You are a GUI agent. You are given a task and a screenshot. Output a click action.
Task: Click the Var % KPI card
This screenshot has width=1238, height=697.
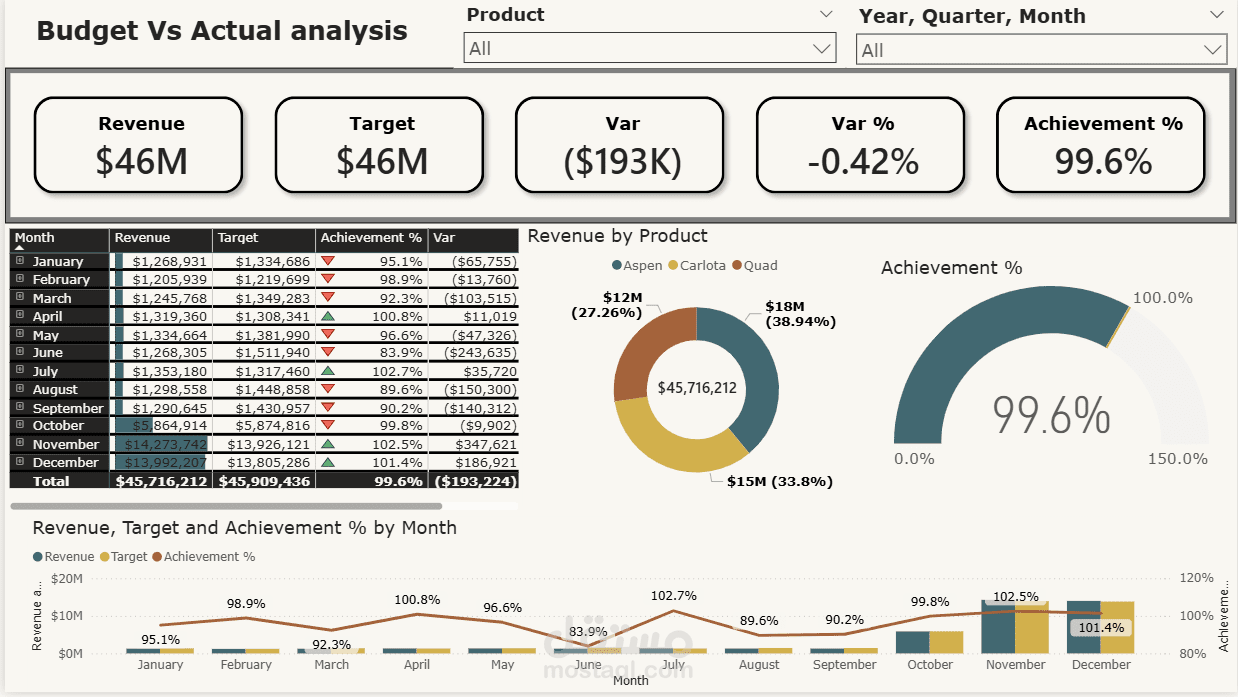pos(861,144)
